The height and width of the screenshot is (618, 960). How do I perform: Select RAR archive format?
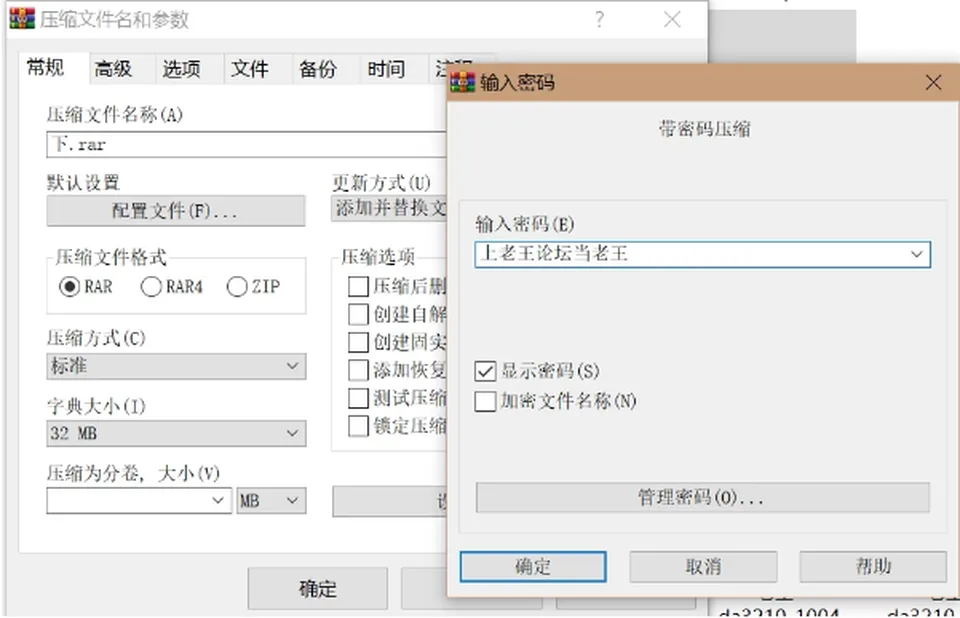69,286
